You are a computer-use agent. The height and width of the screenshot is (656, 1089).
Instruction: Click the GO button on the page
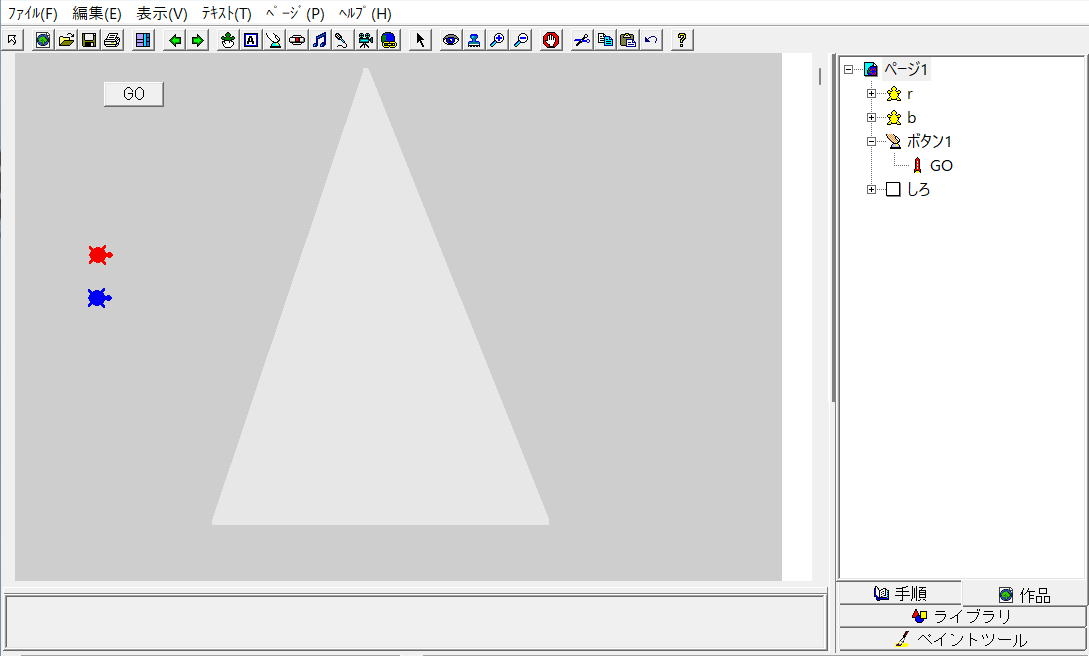tap(133, 94)
